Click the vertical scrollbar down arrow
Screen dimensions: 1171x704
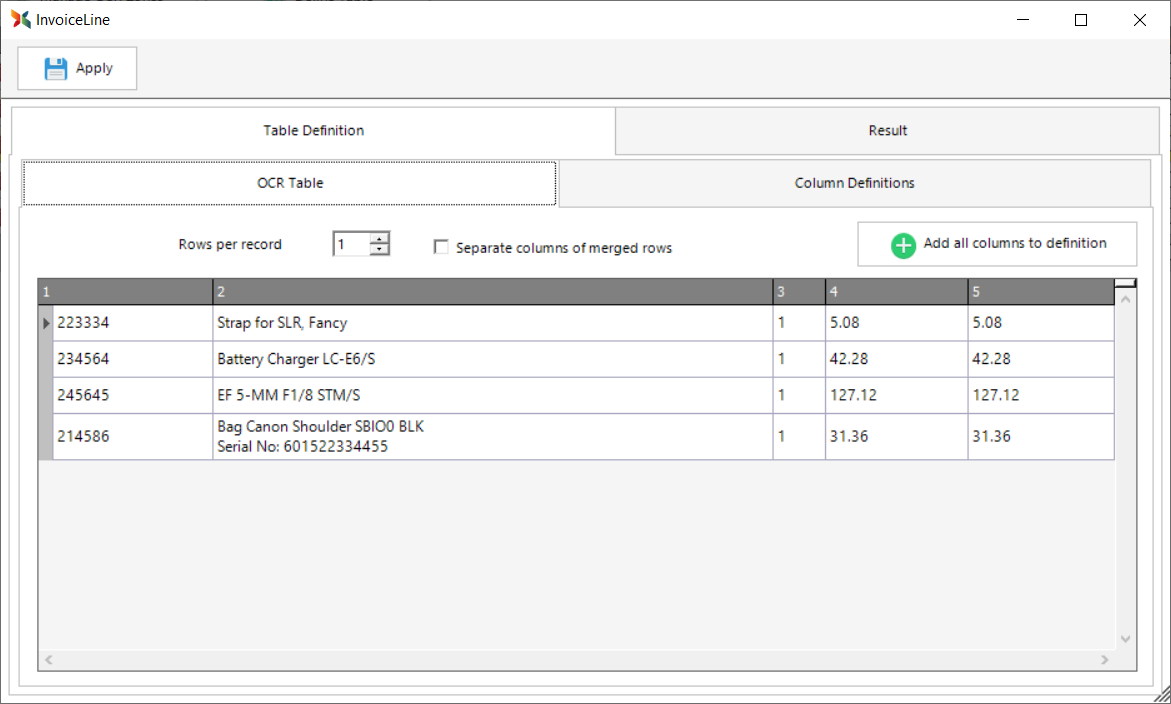coord(1125,638)
